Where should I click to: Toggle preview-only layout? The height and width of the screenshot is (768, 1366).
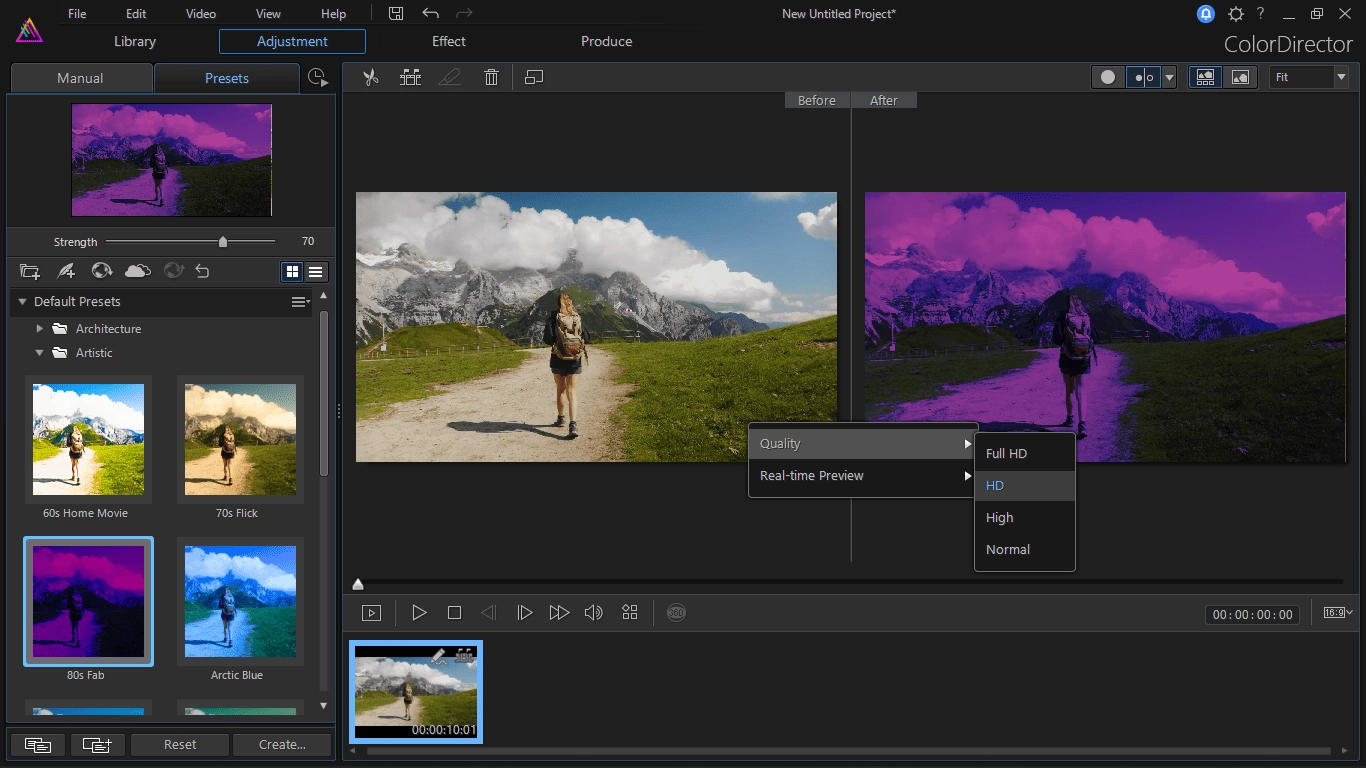1240,77
